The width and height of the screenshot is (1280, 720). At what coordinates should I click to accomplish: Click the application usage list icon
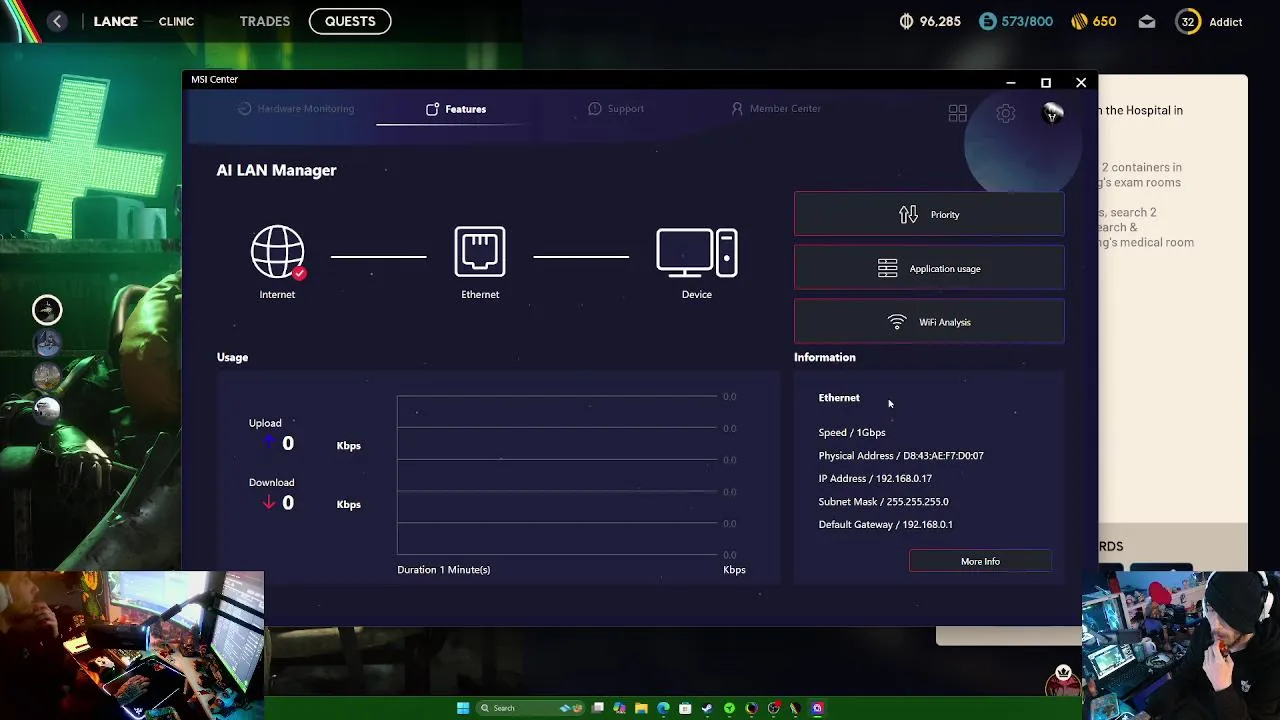pos(887,268)
